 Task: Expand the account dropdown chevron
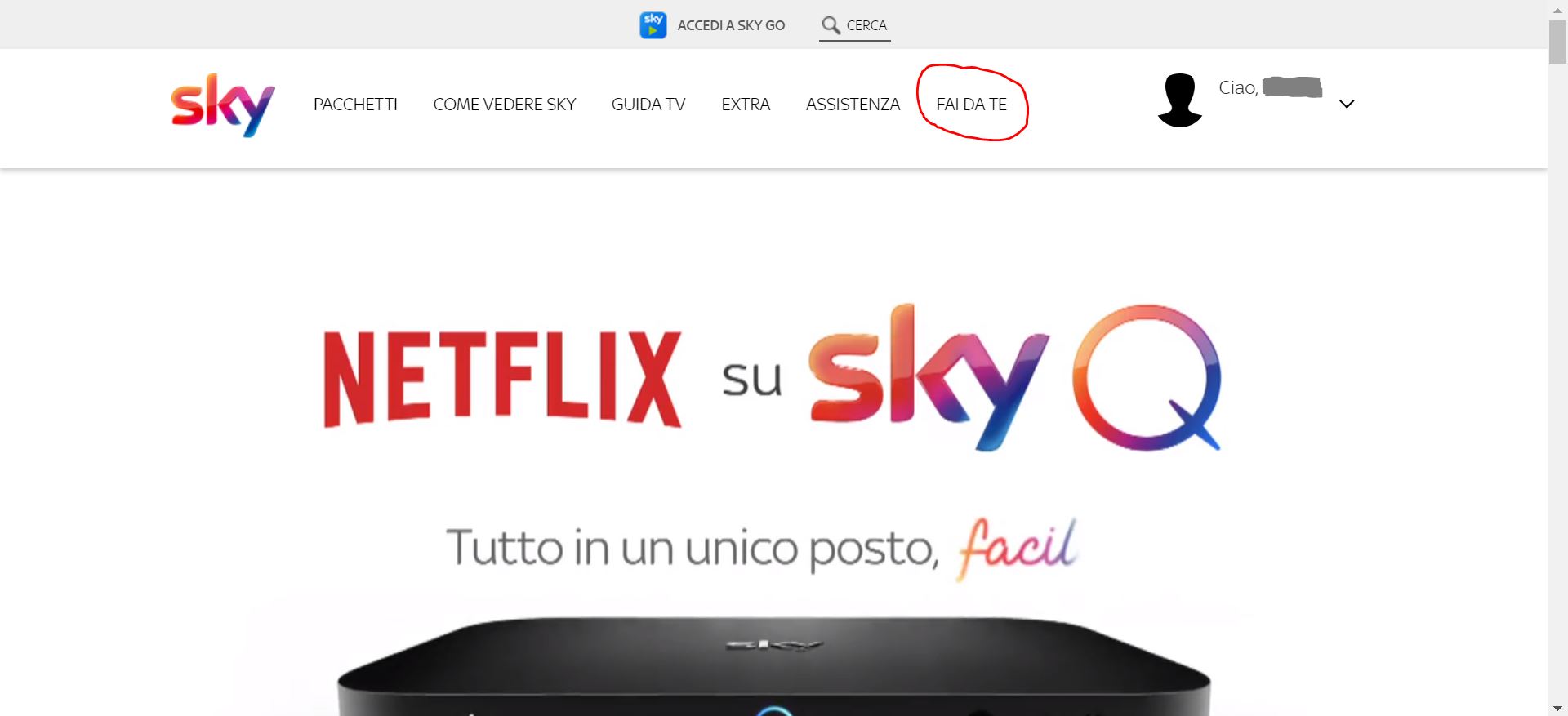[1347, 104]
